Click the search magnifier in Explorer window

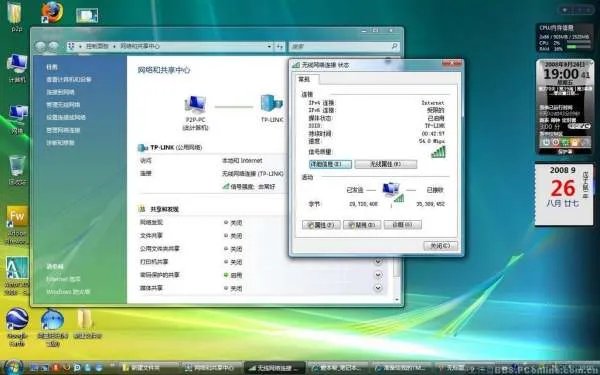click(x=395, y=46)
